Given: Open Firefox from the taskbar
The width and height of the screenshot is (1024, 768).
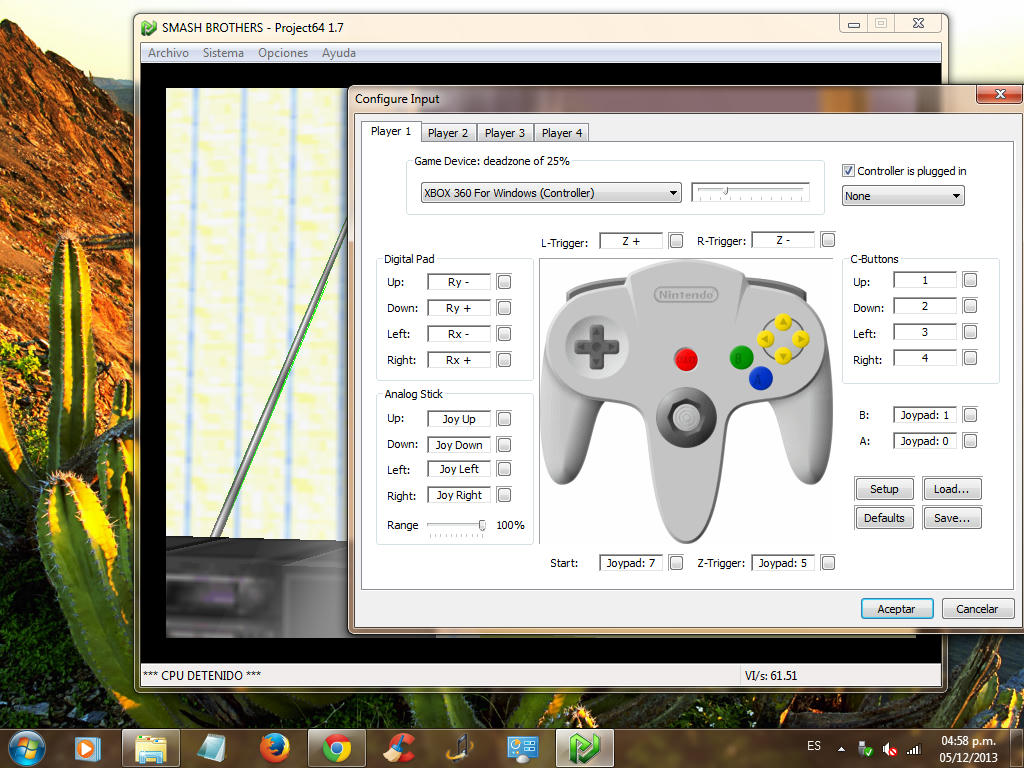Looking at the screenshot, I should [x=274, y=747].
